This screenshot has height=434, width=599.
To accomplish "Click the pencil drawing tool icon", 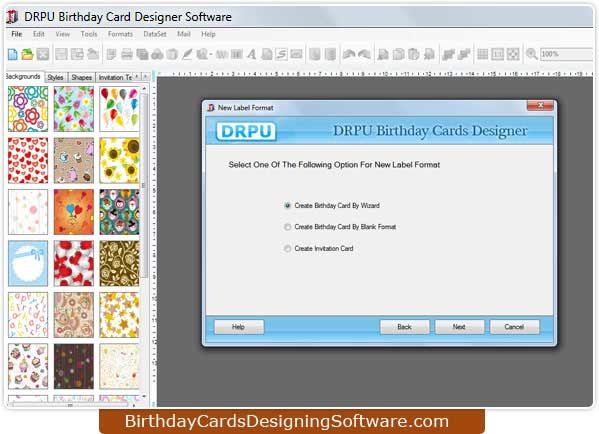I will (187, 54).
